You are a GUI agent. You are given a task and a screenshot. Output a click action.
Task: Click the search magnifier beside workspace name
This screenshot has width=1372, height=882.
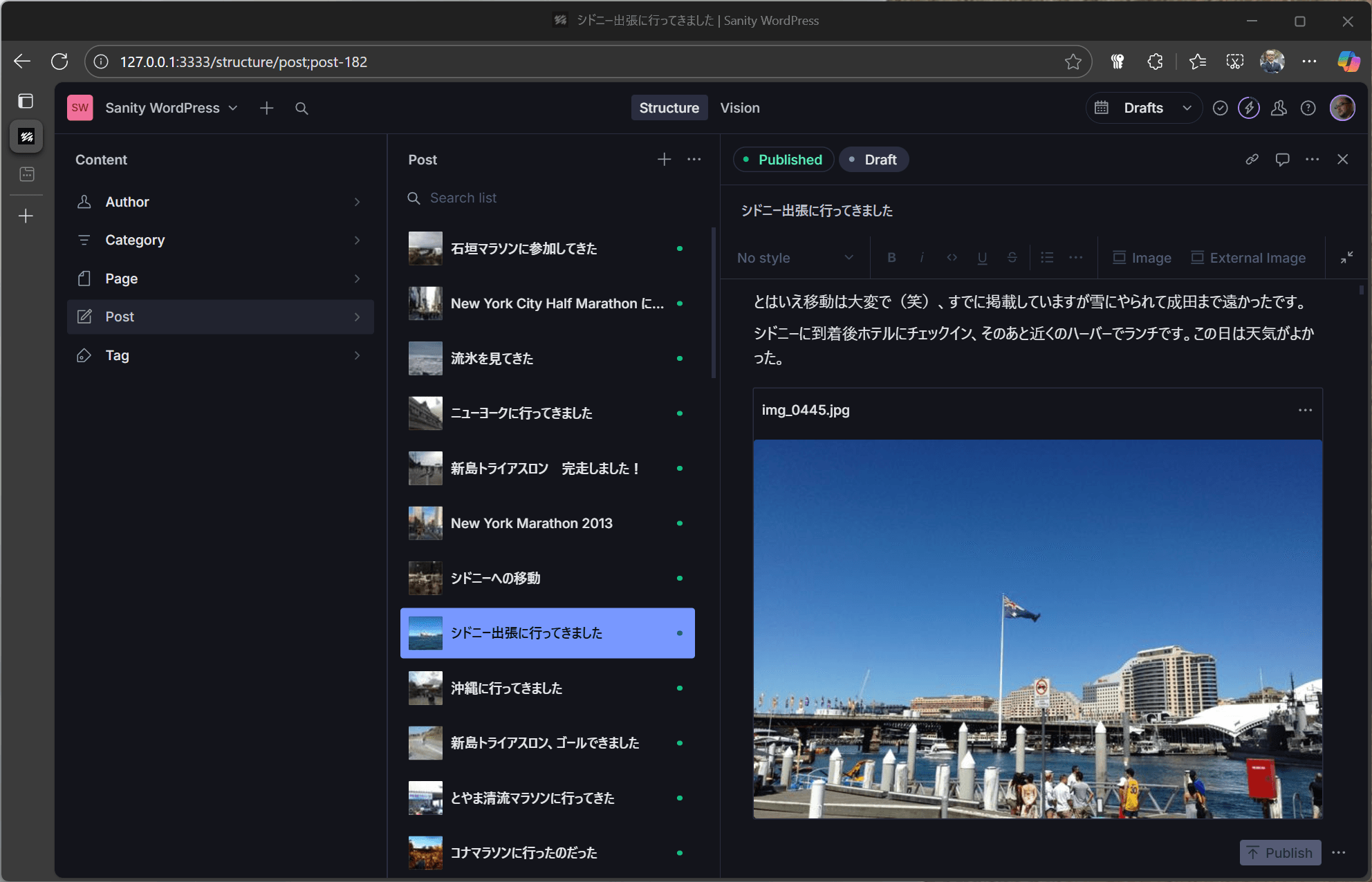click(302, 109)
